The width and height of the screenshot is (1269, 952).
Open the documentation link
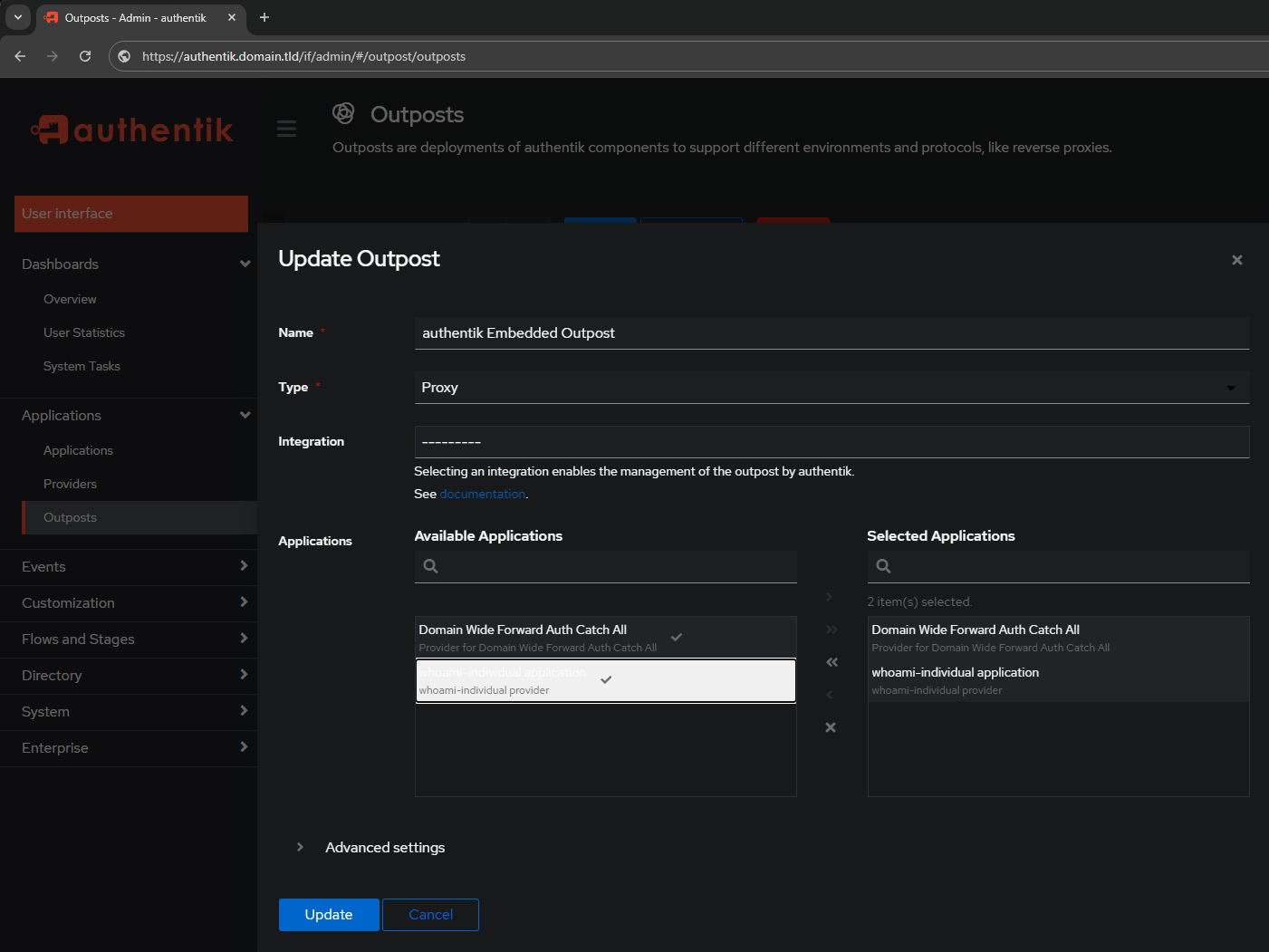pyautogui.click(x=482, y=494)
